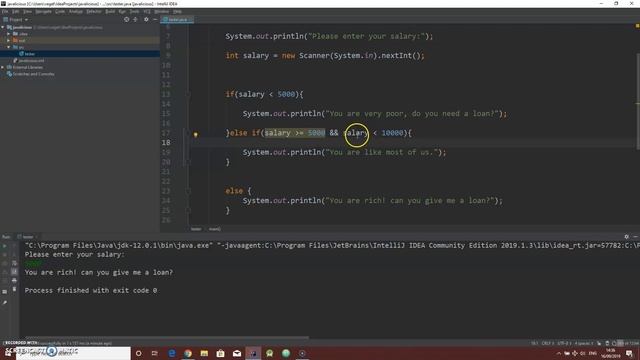Open the File menu

coord(5,11)
